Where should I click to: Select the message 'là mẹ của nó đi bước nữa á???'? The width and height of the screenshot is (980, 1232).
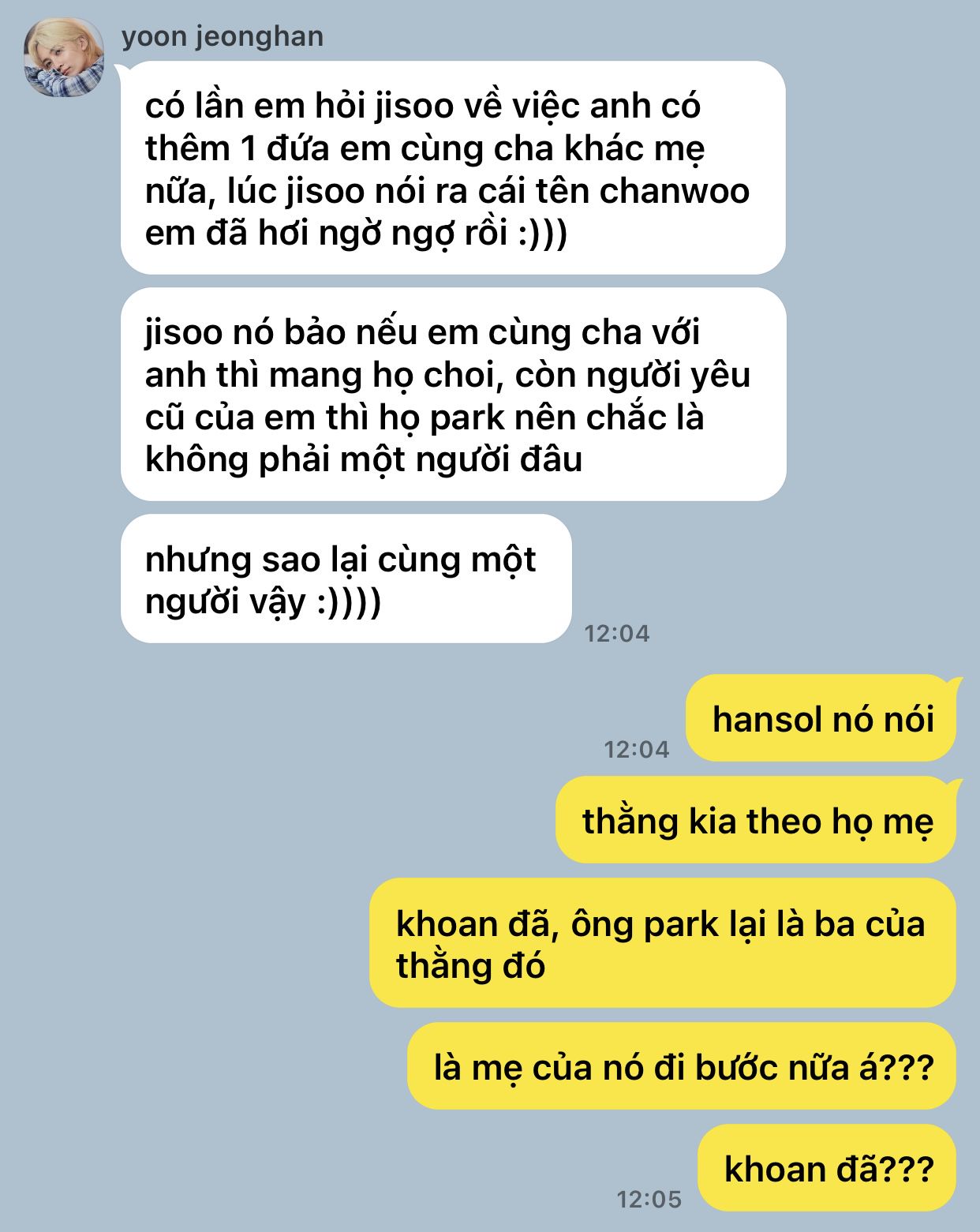[683, 1066]
